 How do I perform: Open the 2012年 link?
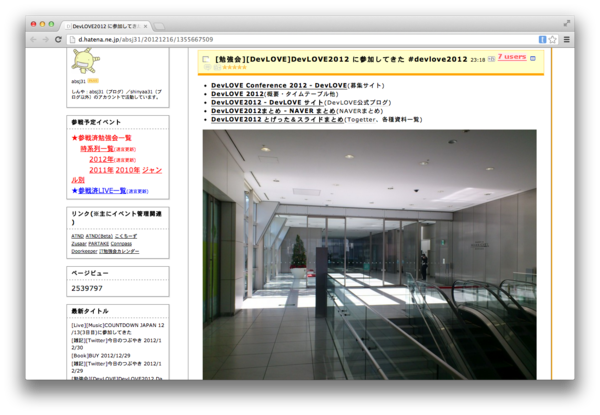coord(101,159)
